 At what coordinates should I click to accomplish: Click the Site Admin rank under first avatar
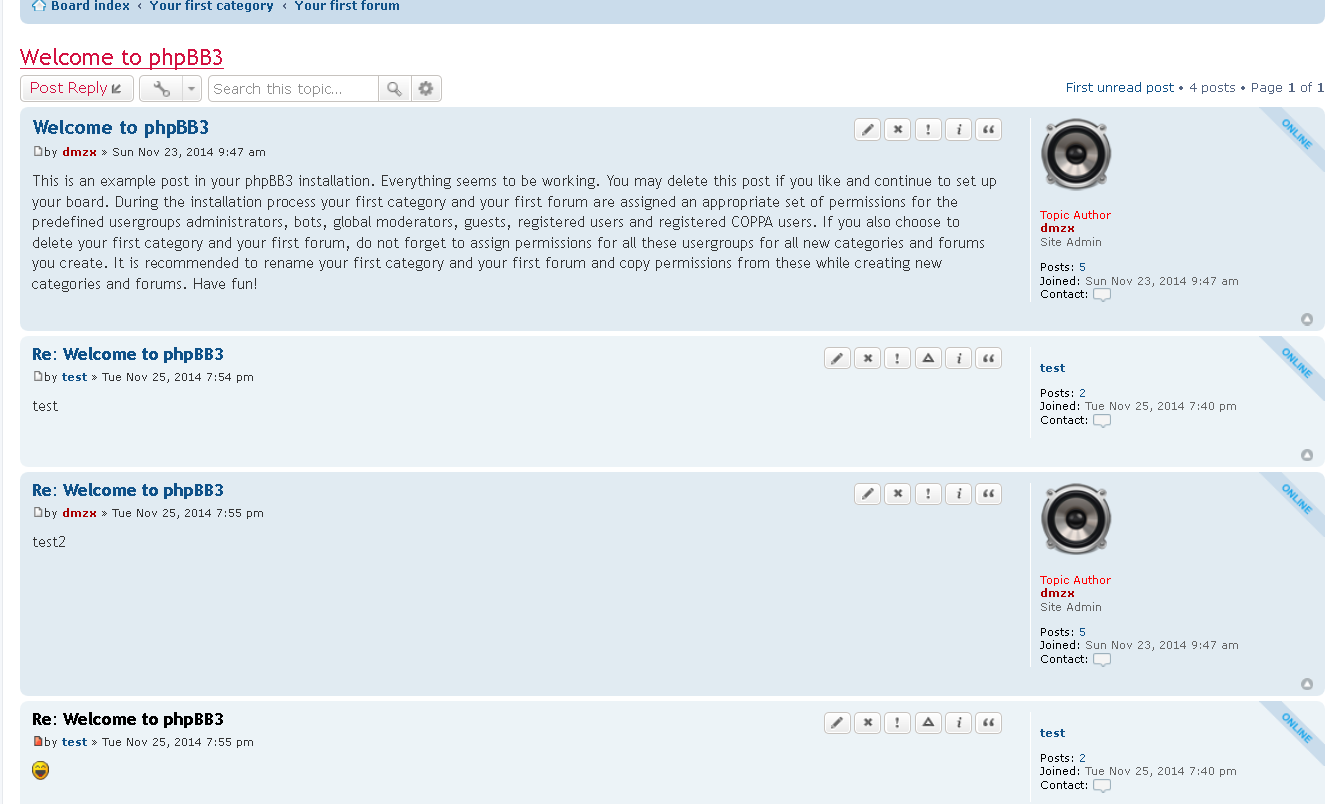click(1071, 242)
